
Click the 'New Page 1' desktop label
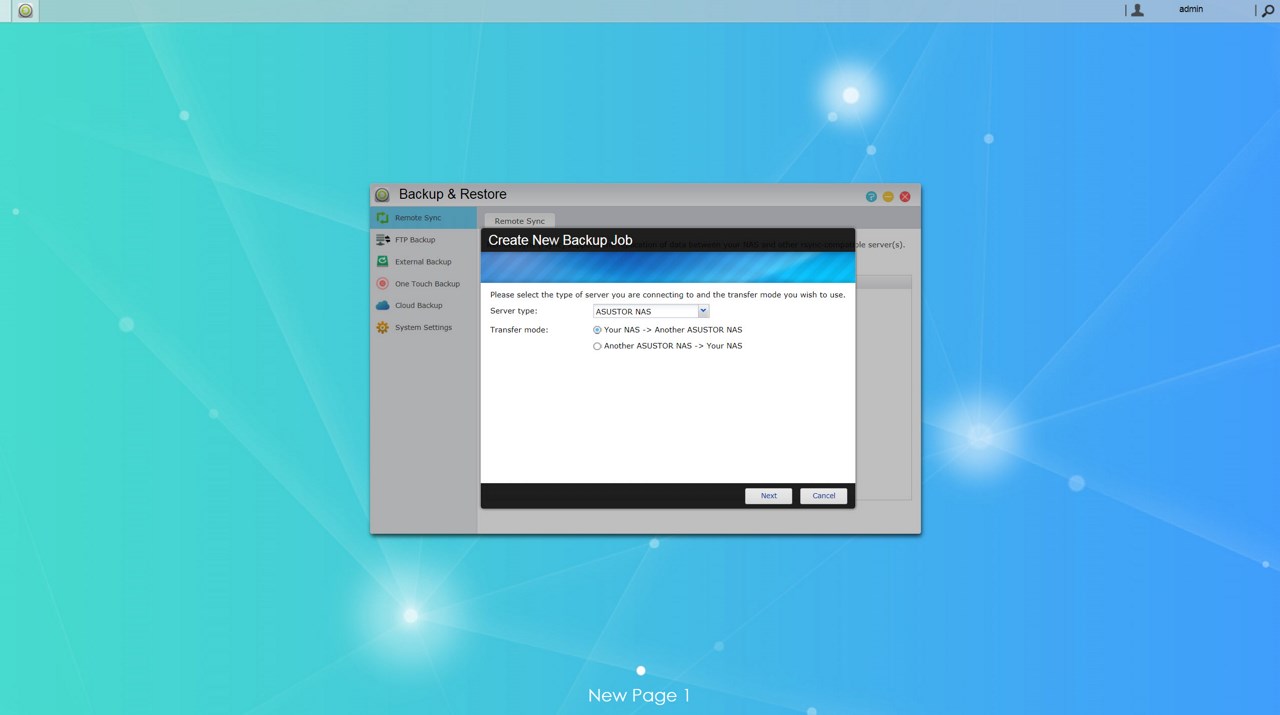click(639, 695)
